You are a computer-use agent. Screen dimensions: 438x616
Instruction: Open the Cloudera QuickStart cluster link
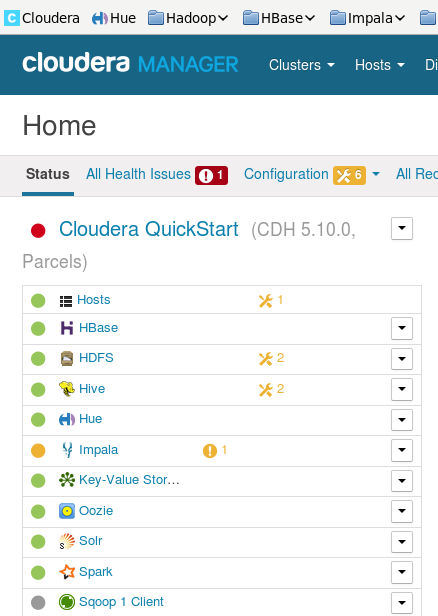[148, 229]
